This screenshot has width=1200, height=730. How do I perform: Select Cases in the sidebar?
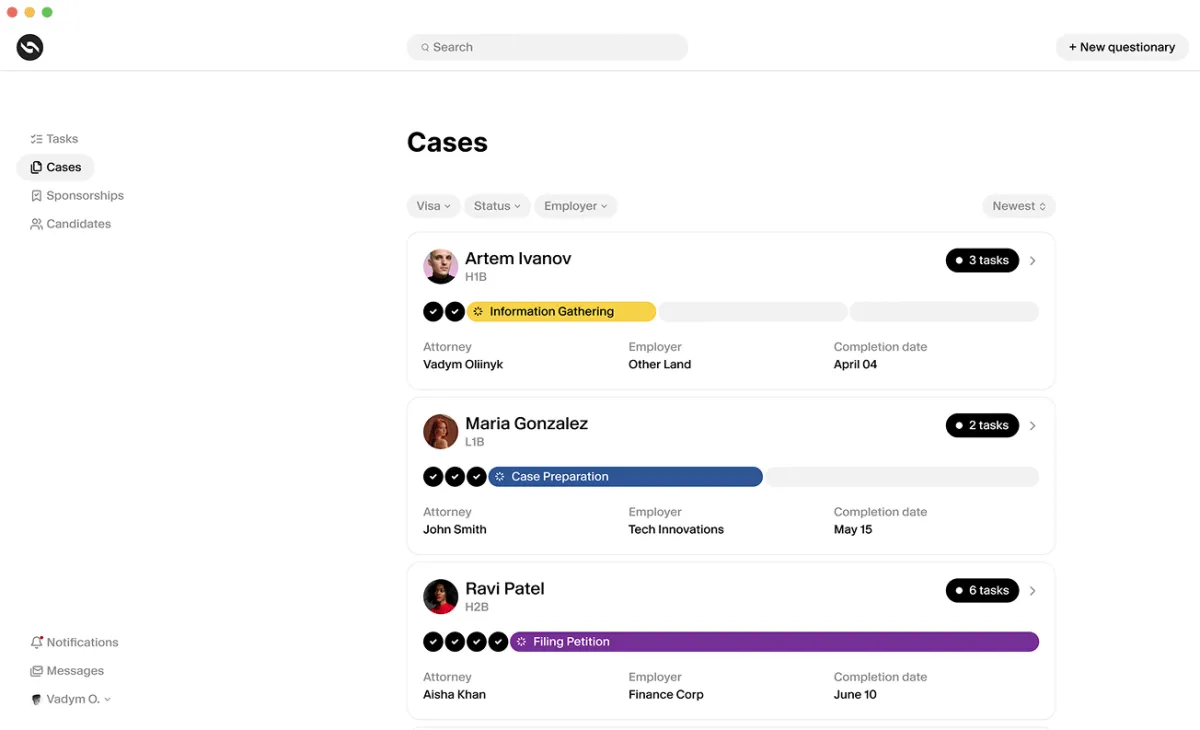pos(55,167)
